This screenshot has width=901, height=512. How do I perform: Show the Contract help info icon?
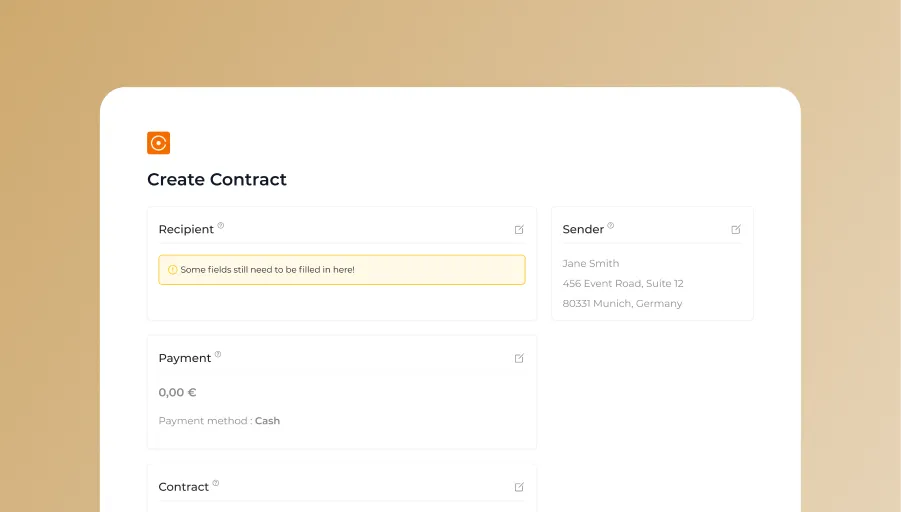(x=216, y=483)
